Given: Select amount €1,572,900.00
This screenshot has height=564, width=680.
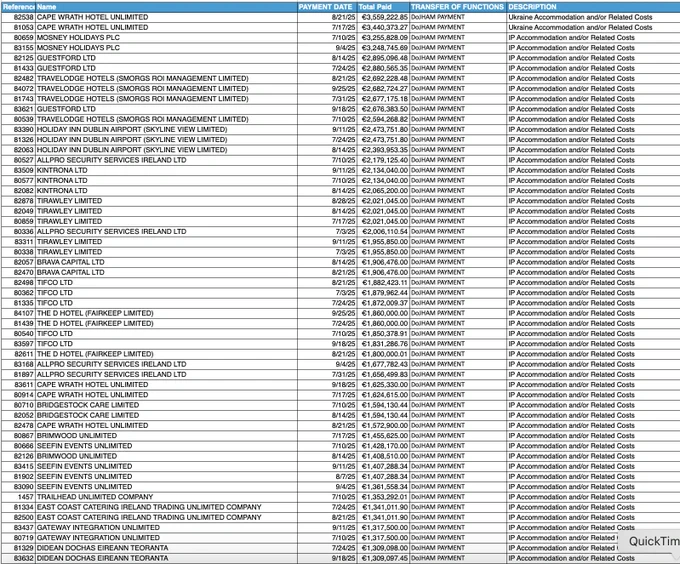Looking at the screenshot, I should 385,425.
